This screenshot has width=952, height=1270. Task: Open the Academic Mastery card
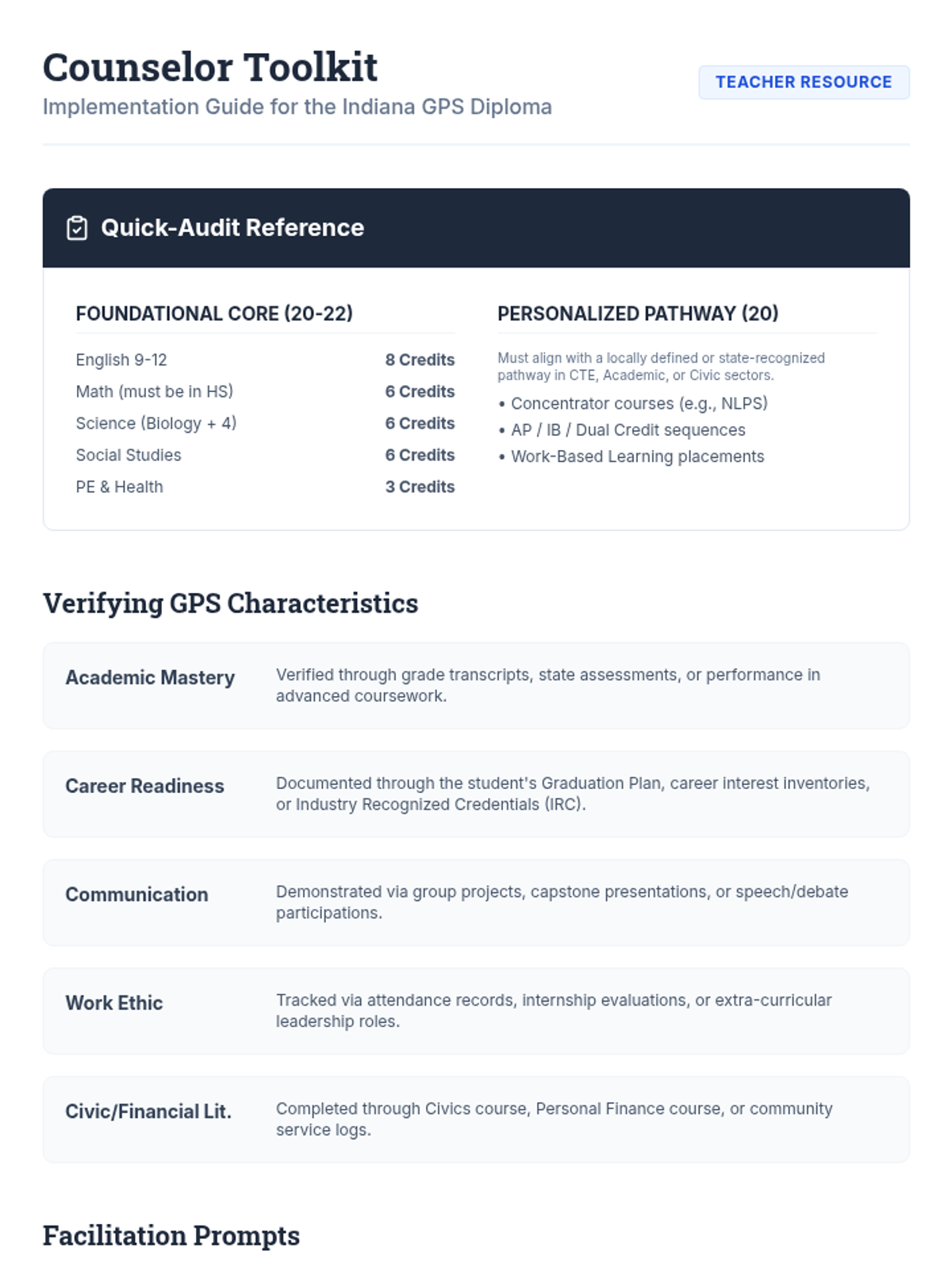pos(476,685)
